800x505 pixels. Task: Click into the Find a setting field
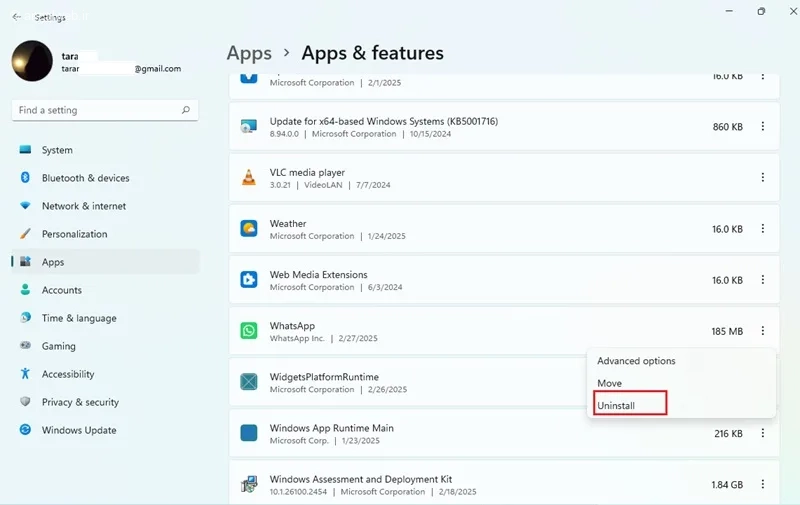105,110
